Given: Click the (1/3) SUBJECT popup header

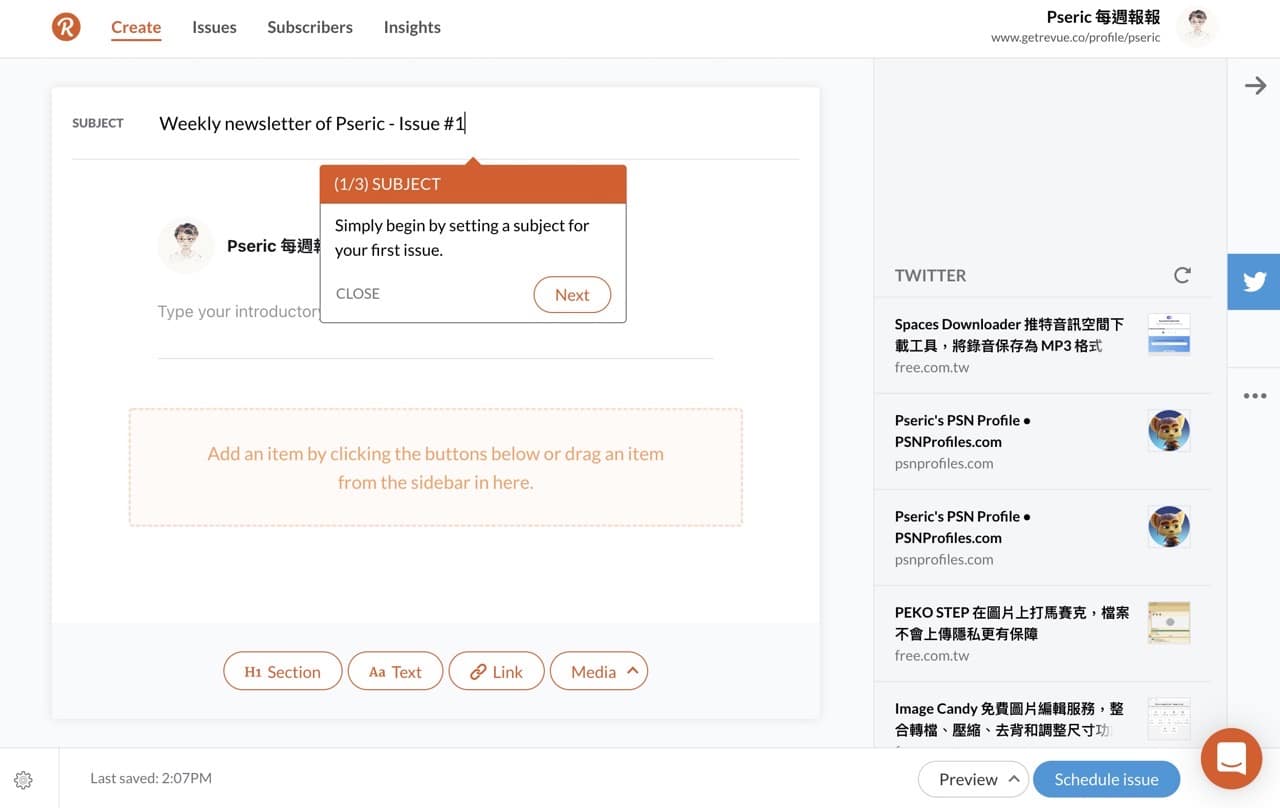Looking at the screenshot, I should coord(473,184).
